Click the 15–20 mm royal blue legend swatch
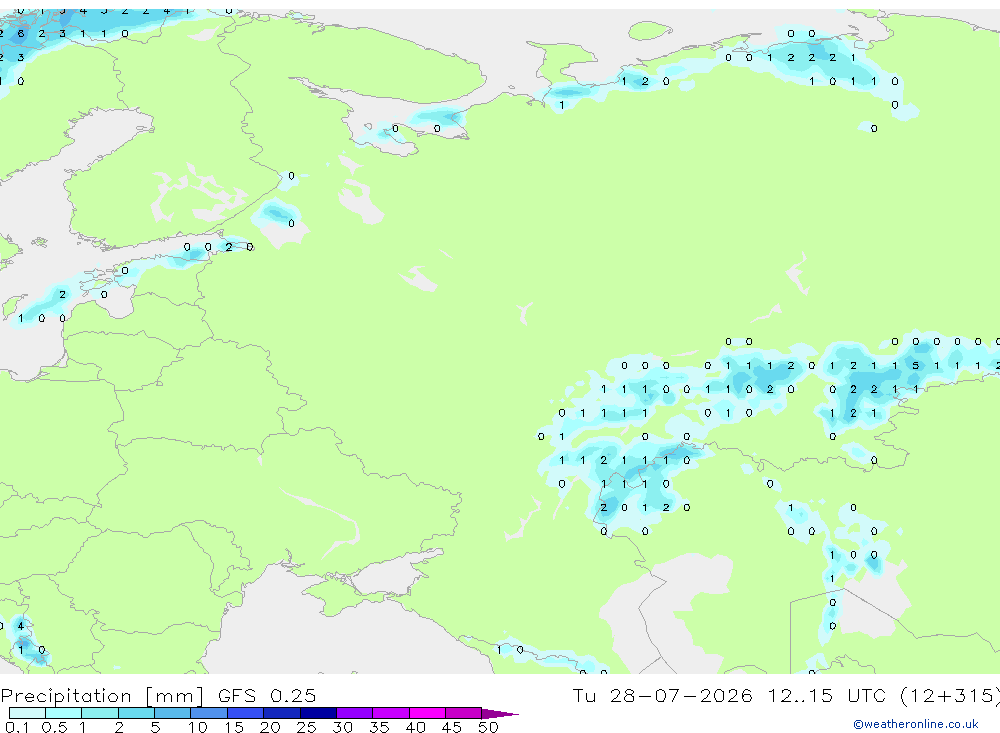This screenshot has height=733, width=1000. click(246, 713)
